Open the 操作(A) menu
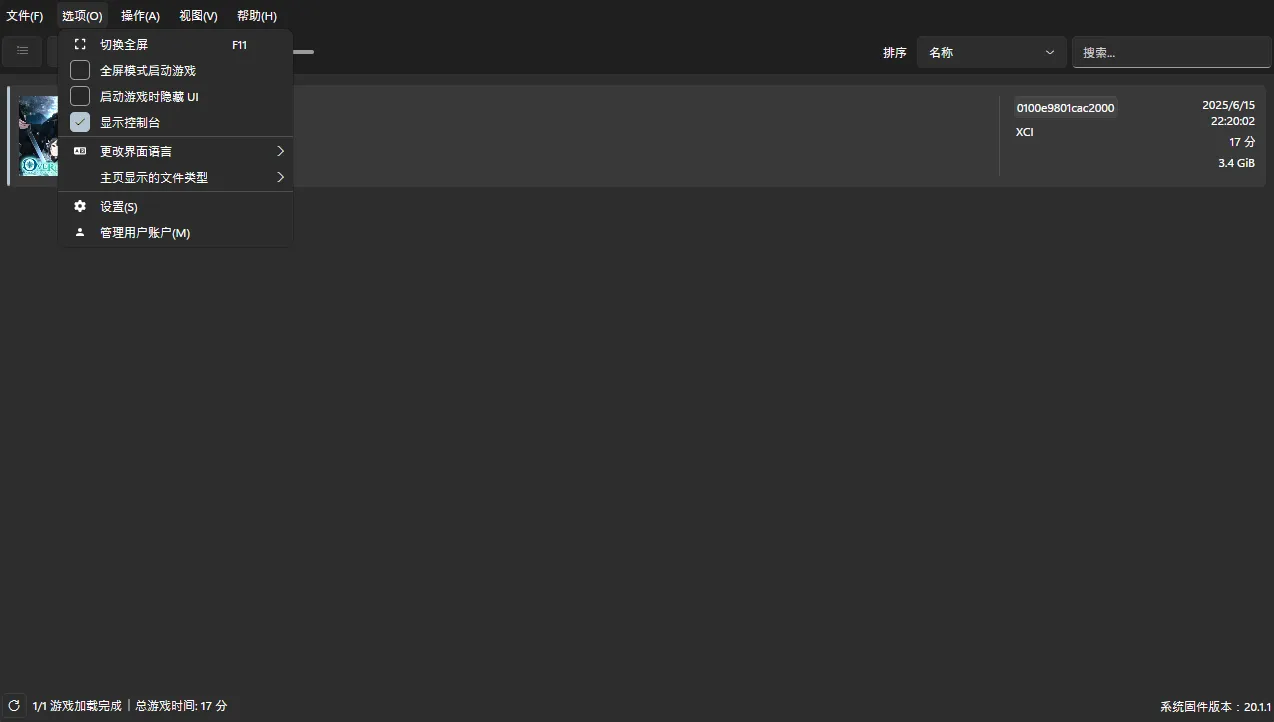1274x722 pixels. click(x=140, y=16)
